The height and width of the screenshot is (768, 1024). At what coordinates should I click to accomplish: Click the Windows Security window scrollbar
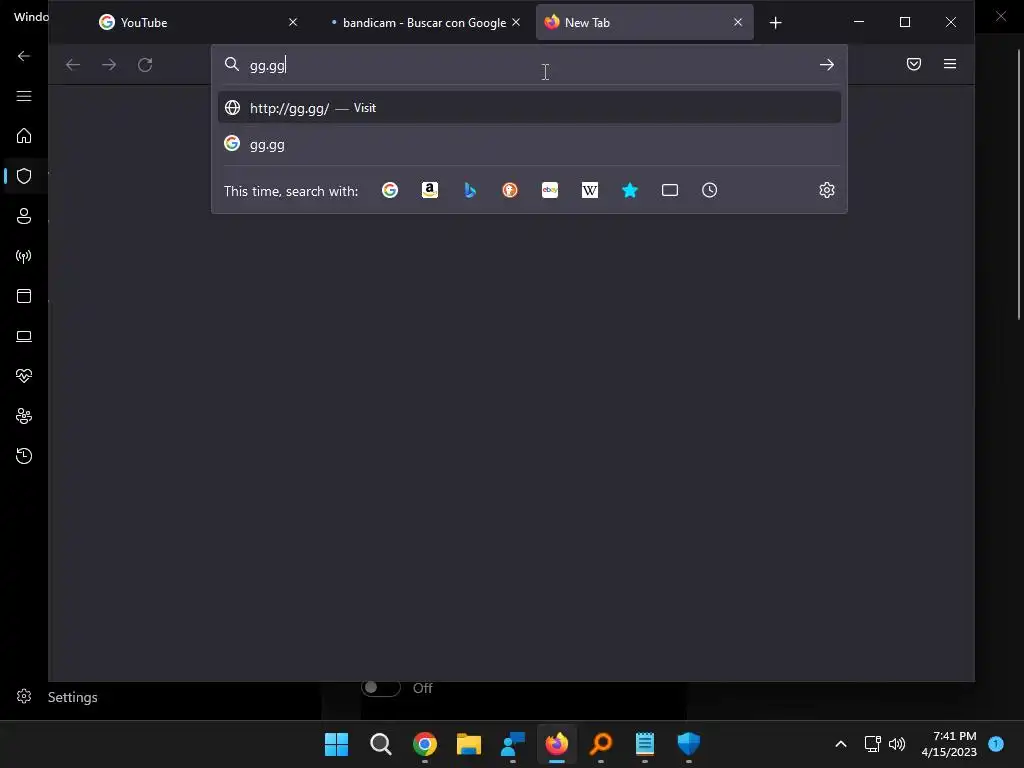[1019, 185]
